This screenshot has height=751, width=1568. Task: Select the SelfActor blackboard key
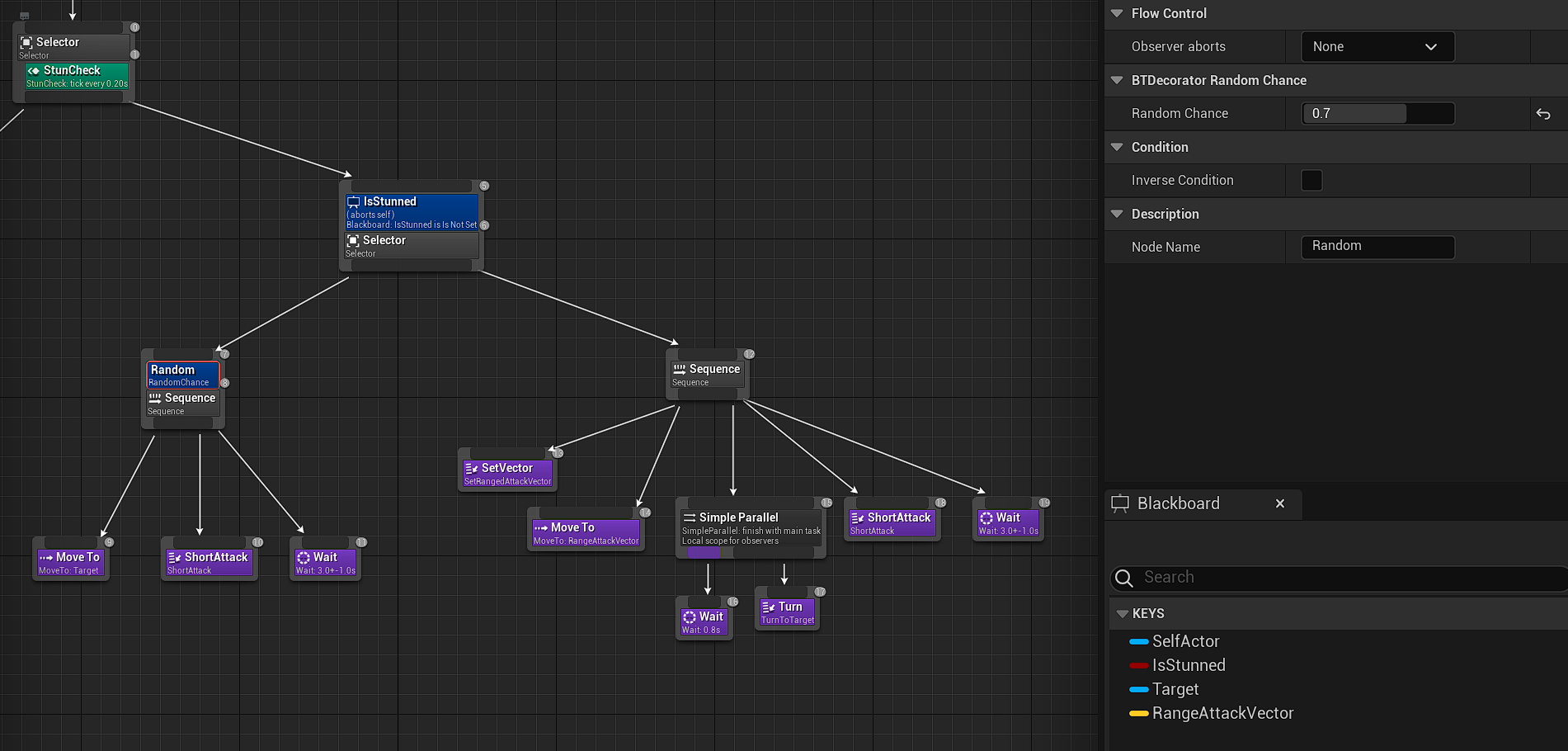pyautogui.click(x=1185, y=641)
